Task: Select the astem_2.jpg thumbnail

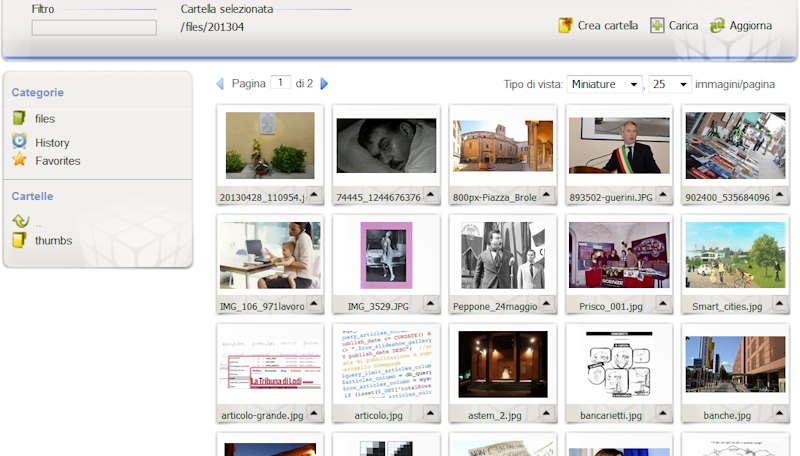Action: tap(503, 364)
